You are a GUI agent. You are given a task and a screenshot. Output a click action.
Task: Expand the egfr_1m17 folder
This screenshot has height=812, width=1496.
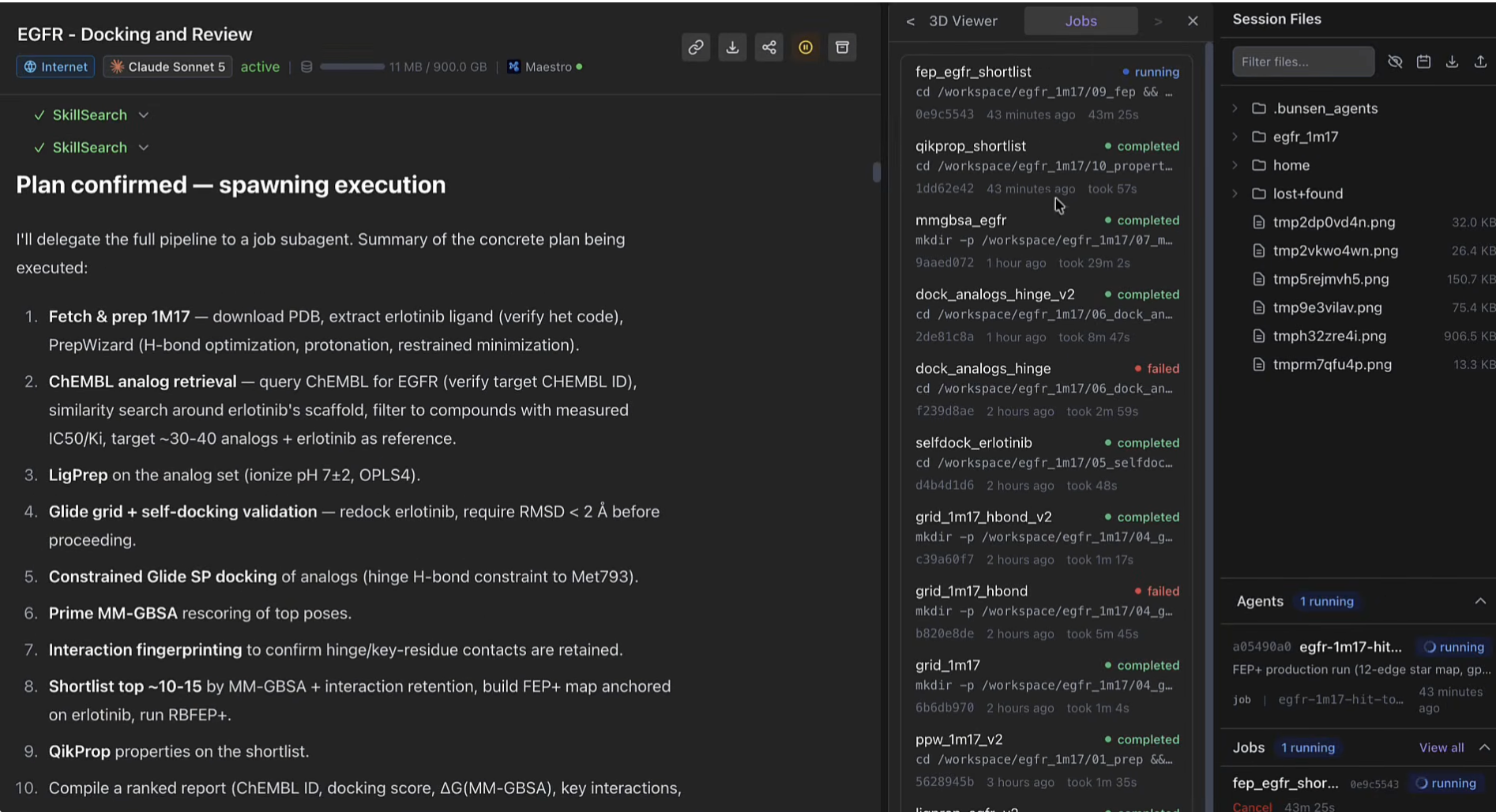(x=1235, y=137)
